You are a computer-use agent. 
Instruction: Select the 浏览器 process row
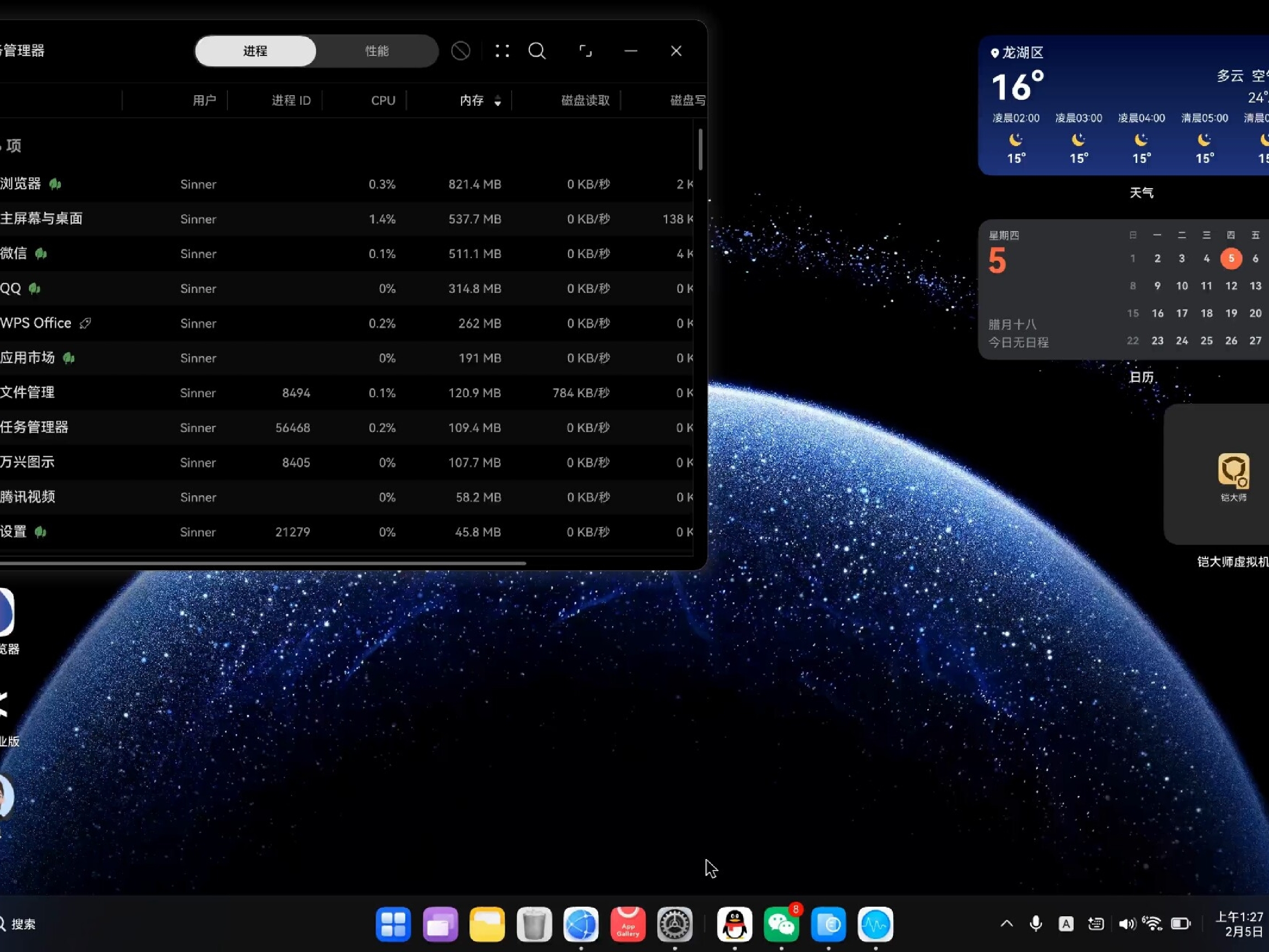click(x=346, y=184)
